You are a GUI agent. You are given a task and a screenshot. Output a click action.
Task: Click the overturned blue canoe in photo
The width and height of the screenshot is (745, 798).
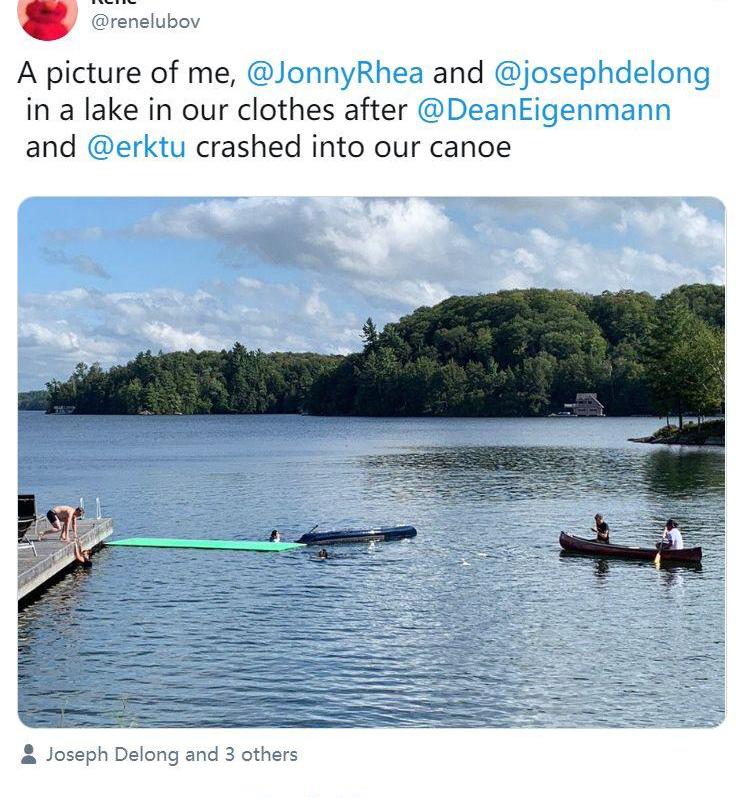point(356,534)
